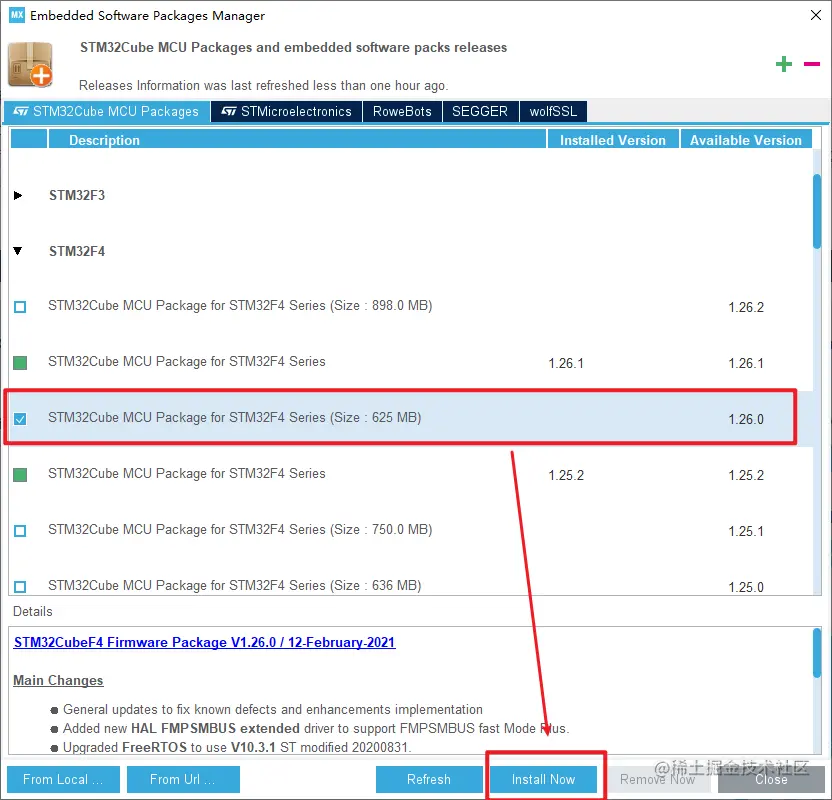Screen dimensions: 832x800
Task: Click the package box icon in header
Action: [x=30, y=64]
